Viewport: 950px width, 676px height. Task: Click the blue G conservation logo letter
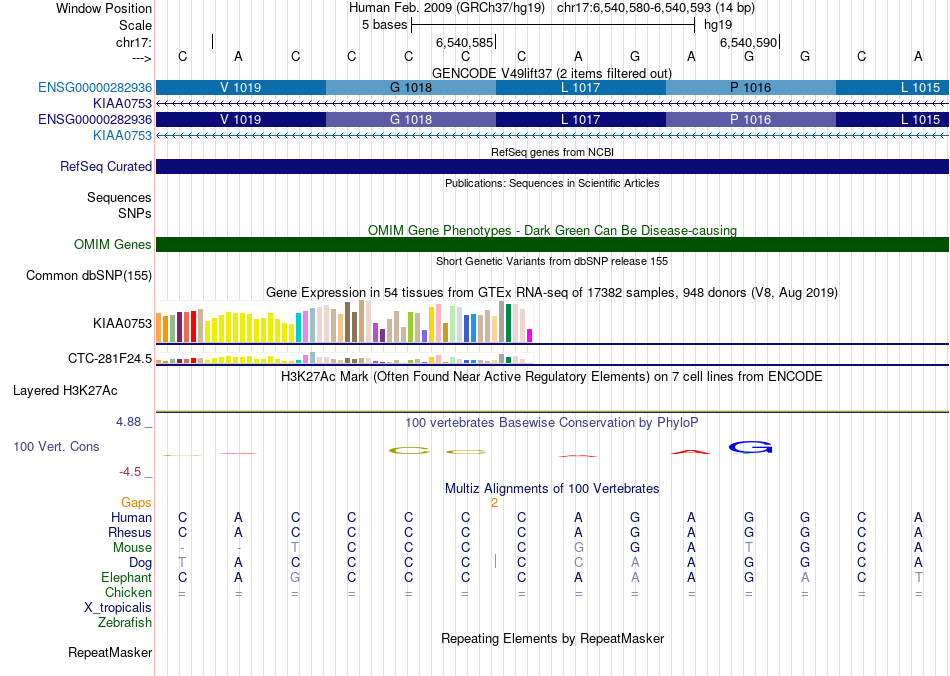750,447
